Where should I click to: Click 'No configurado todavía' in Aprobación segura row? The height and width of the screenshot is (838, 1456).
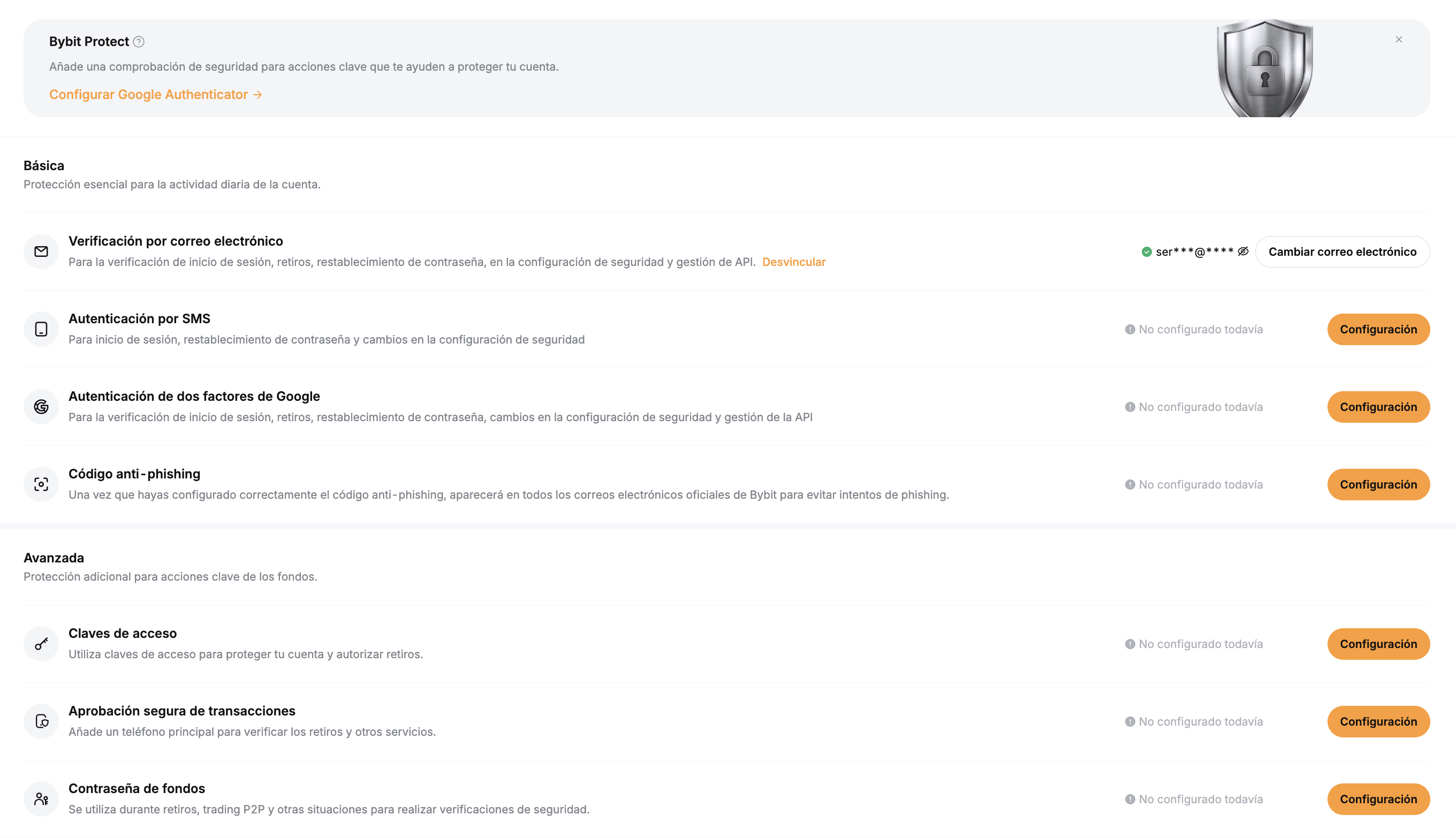(x=1201, y=722)
